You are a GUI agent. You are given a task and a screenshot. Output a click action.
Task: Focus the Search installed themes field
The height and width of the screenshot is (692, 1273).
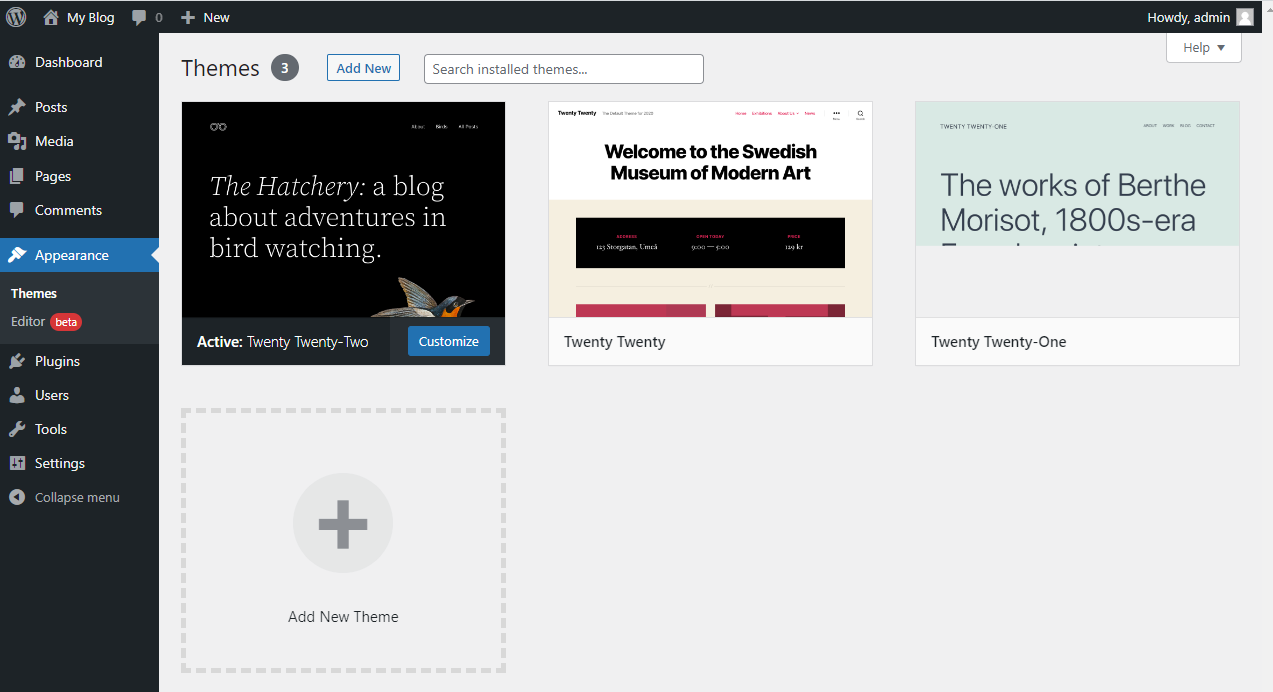tap(563, 69)
